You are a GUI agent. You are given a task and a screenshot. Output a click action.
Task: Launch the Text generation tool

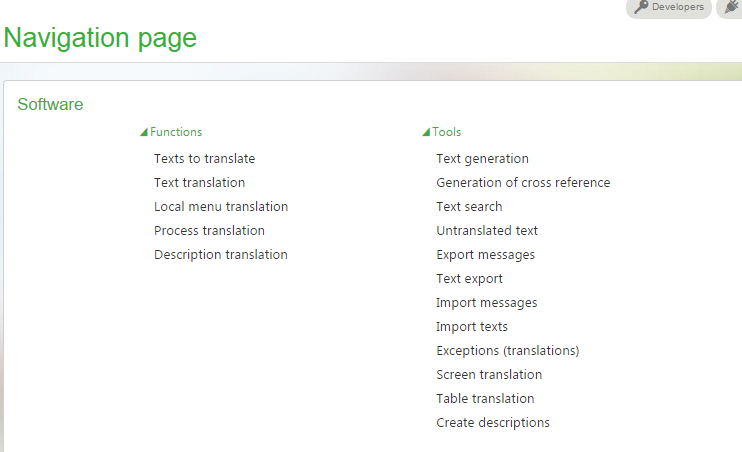[x=482, y=159]
